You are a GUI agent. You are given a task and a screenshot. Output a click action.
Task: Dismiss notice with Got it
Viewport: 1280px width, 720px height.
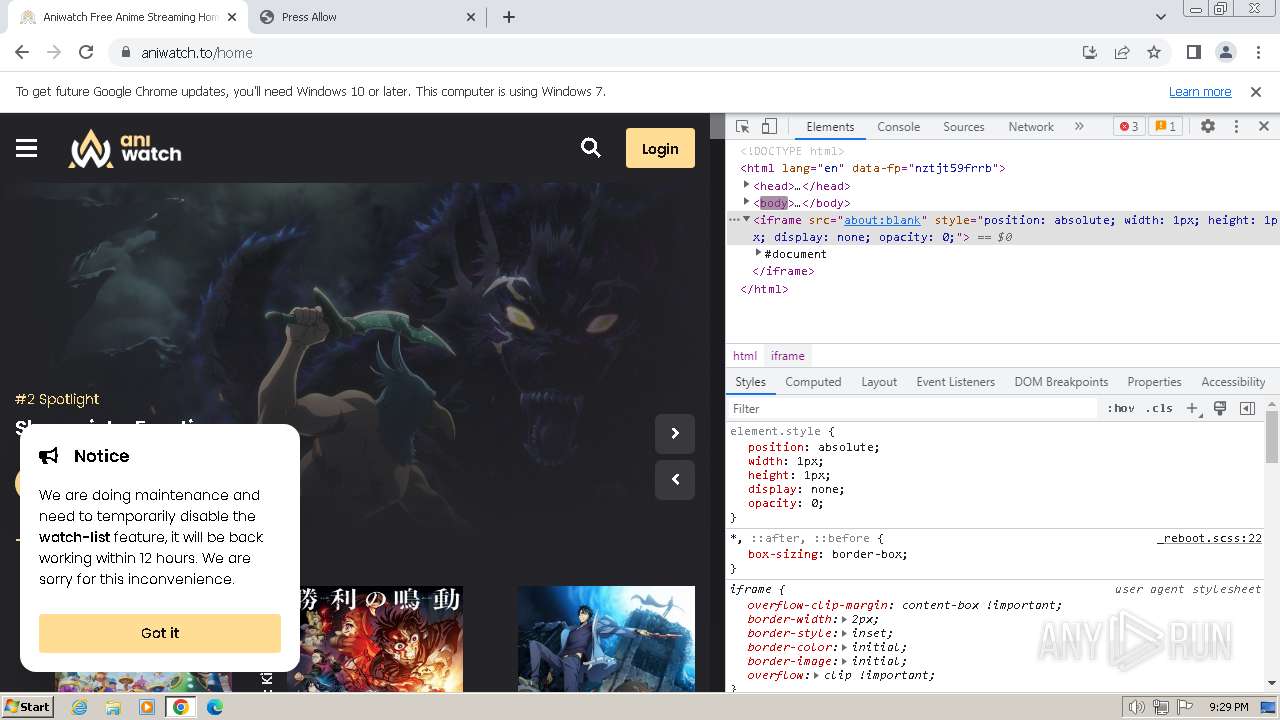click(x=160, y=633)
